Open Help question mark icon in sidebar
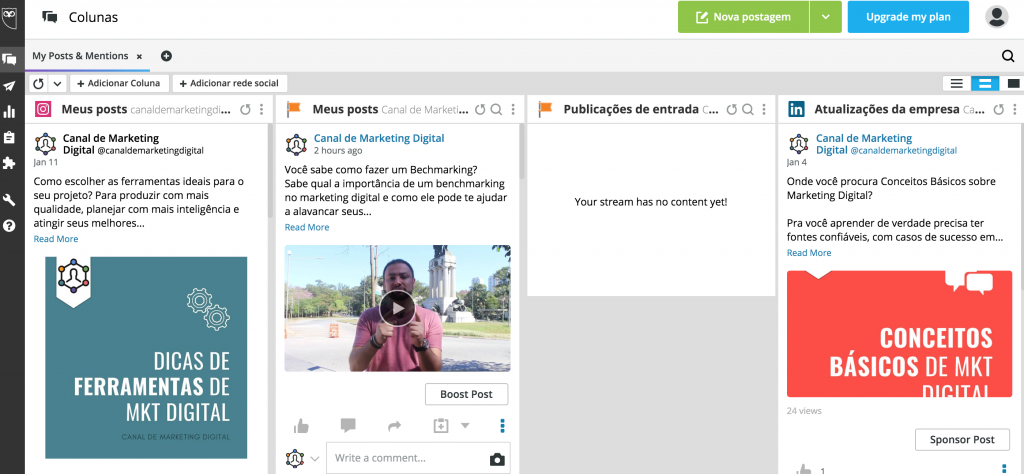 click(9, 226)
